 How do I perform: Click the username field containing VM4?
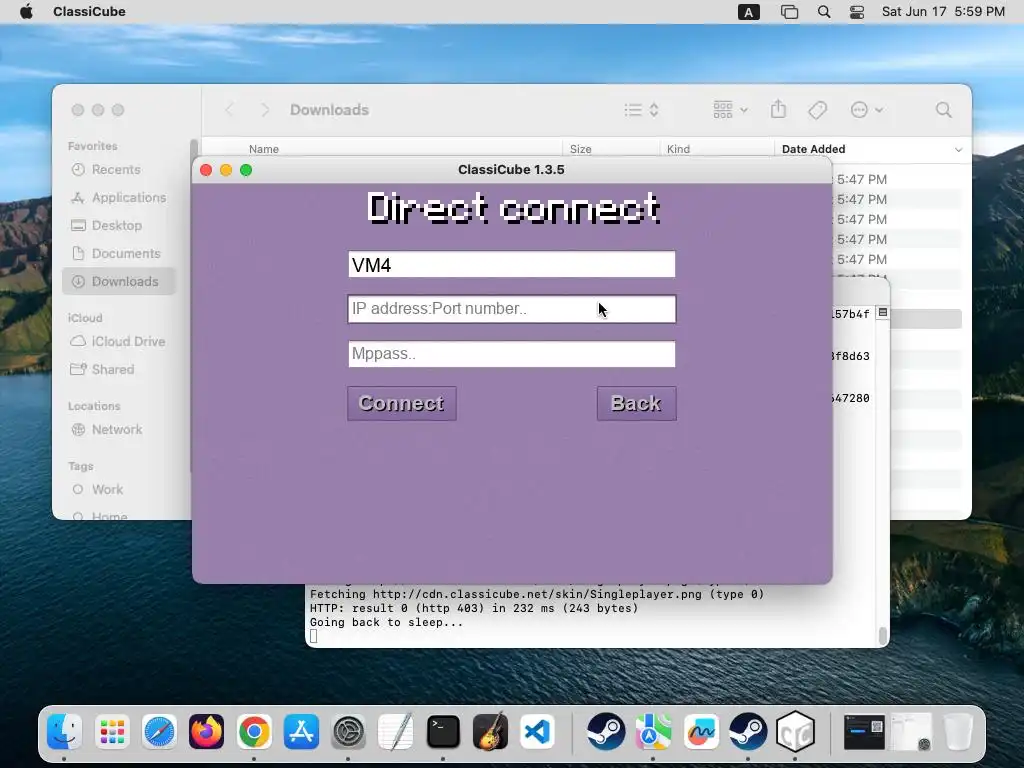click(511, 264)
